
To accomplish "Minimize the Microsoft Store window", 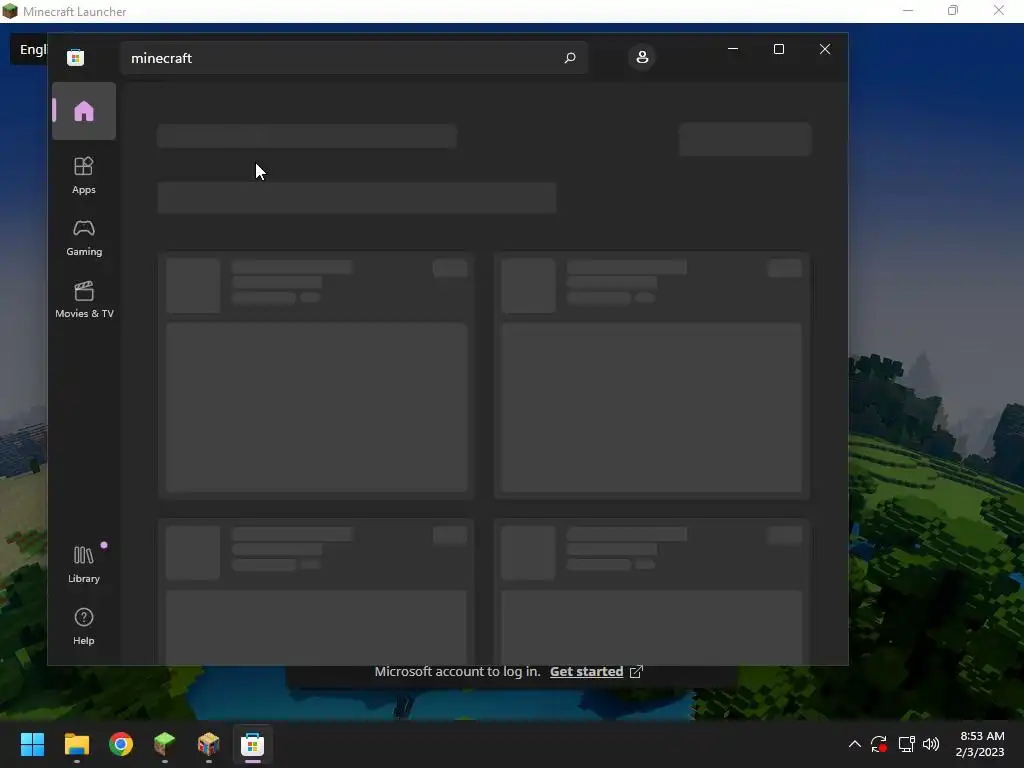I will pos(733,49).
